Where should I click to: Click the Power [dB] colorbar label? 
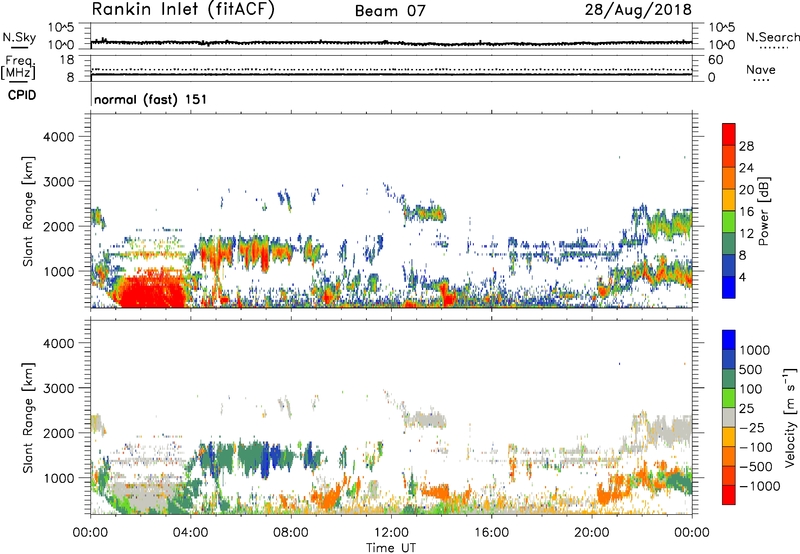point(763,211)
